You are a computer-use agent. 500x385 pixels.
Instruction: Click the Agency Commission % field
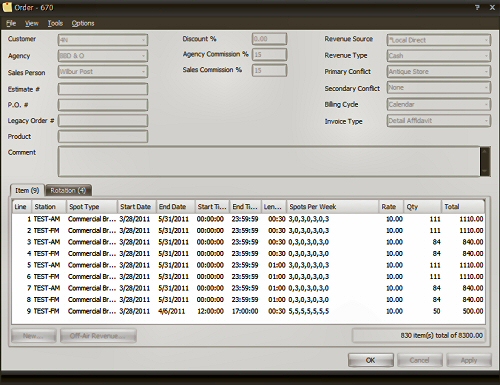[x=269, y=55]
